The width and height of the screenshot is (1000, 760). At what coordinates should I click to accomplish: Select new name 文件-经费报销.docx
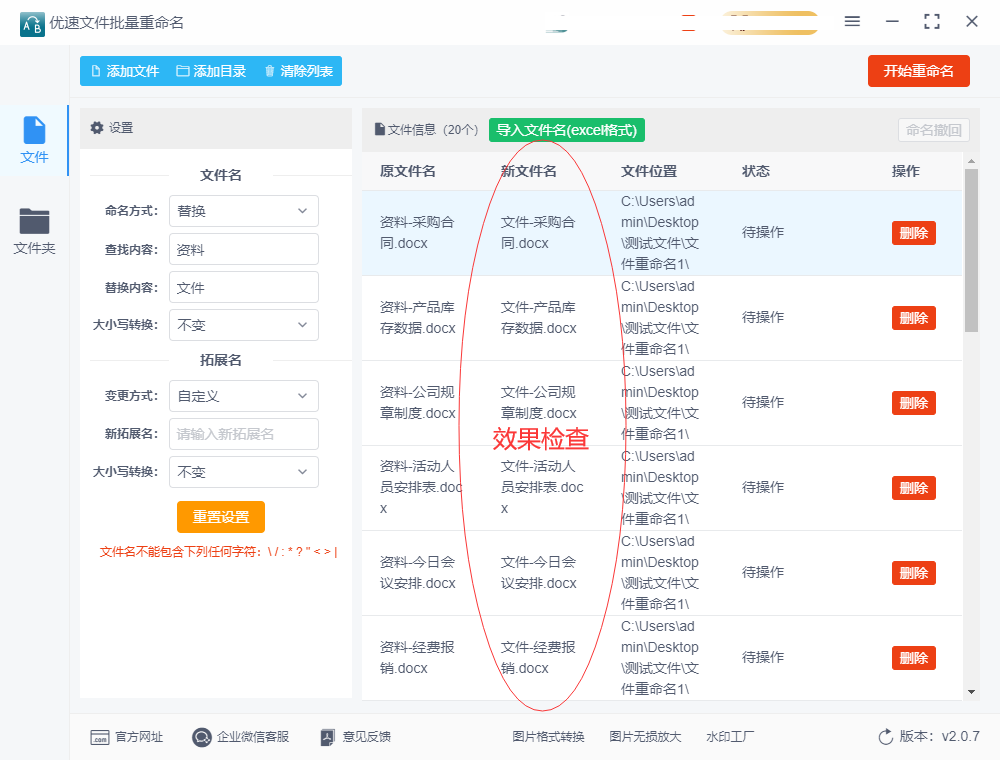click(538, 657)
